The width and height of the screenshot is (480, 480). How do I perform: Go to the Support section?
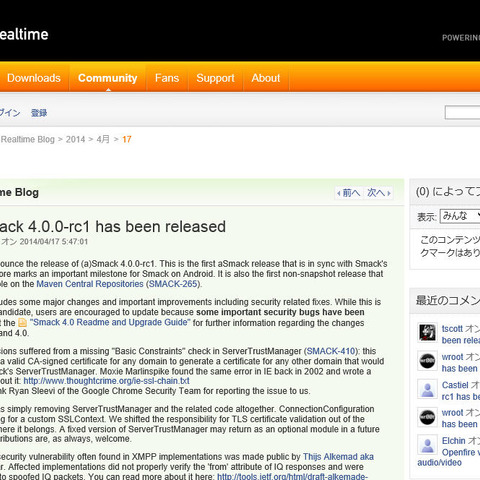click(x=216, y=78)
